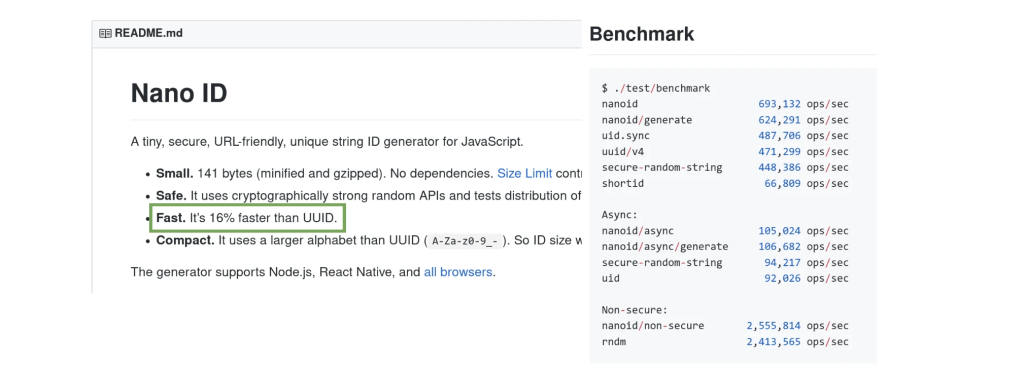This screenshot has height=370, width=1024.
Task: Click the uuid/v4 benchmark label
Action: 623,151
